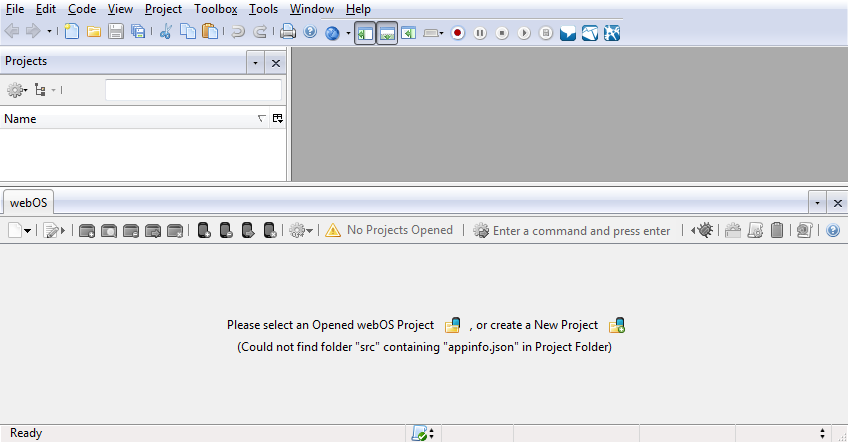
Task: Preview in browser with the globe icon
Action: tap(332, 33)
